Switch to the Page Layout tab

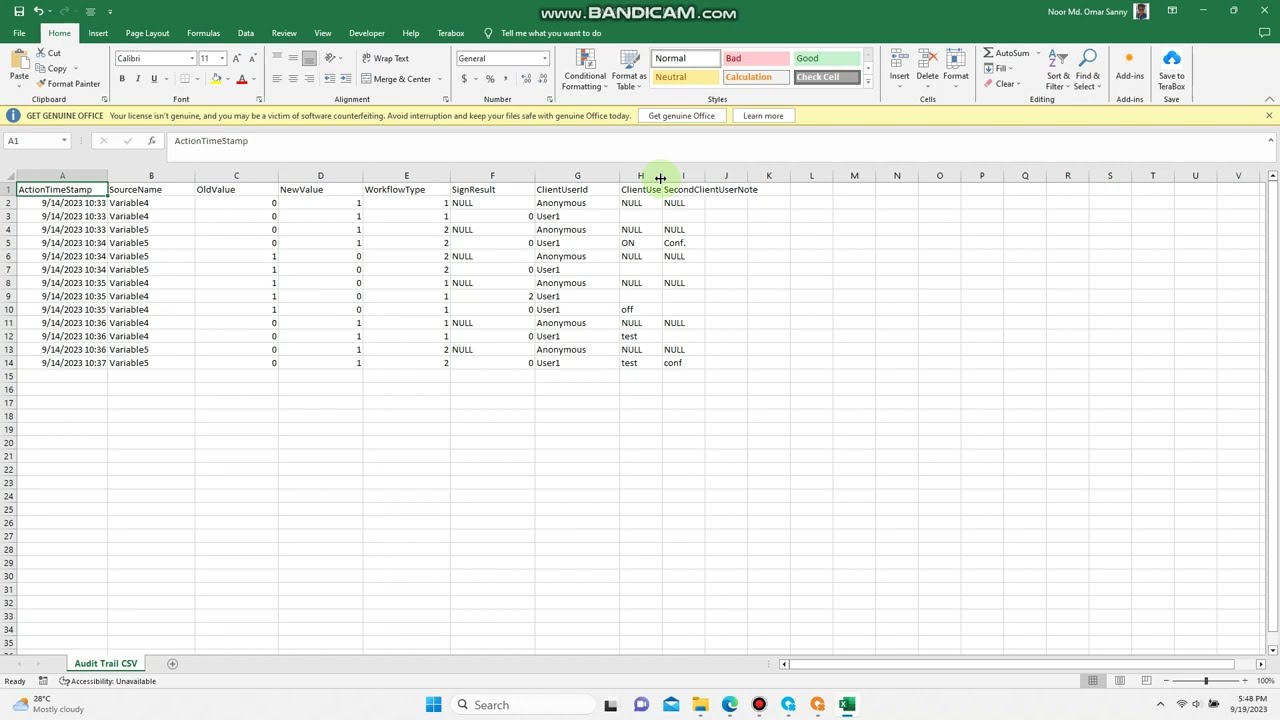[147, 33]
